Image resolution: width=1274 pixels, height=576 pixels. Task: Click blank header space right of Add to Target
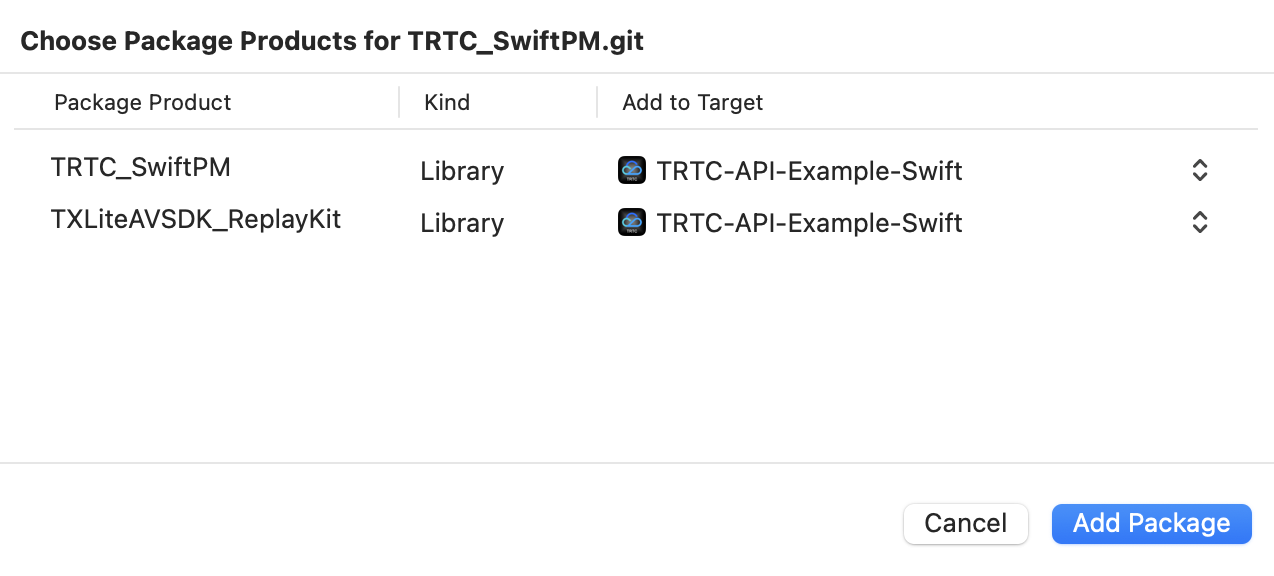click(1000, 102)
